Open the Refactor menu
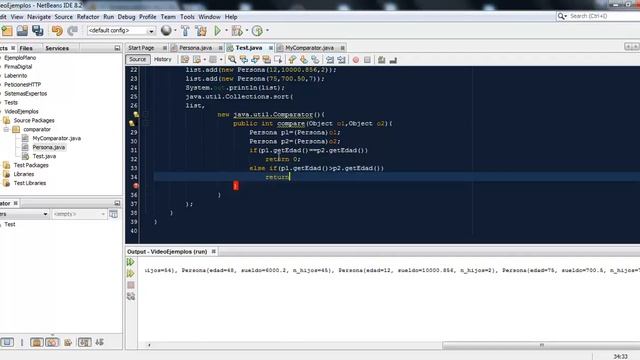640x360 pixels. coord(88,17)
